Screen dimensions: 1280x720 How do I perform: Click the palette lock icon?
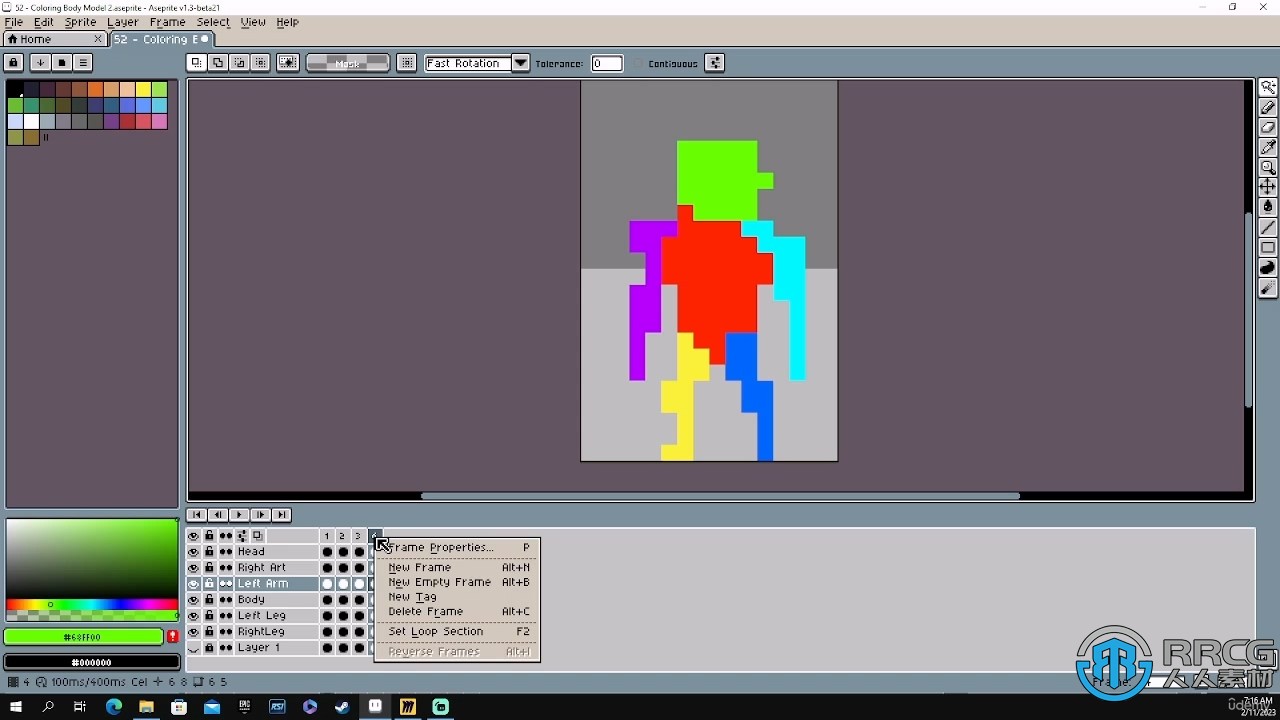(x=13, y=62)
